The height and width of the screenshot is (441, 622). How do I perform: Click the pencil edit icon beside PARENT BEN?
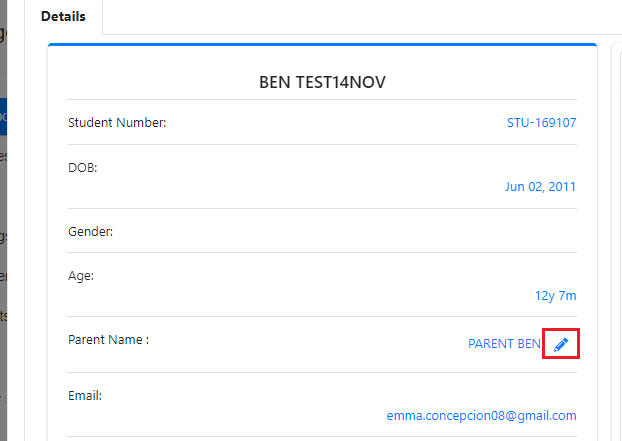(561, 344)
